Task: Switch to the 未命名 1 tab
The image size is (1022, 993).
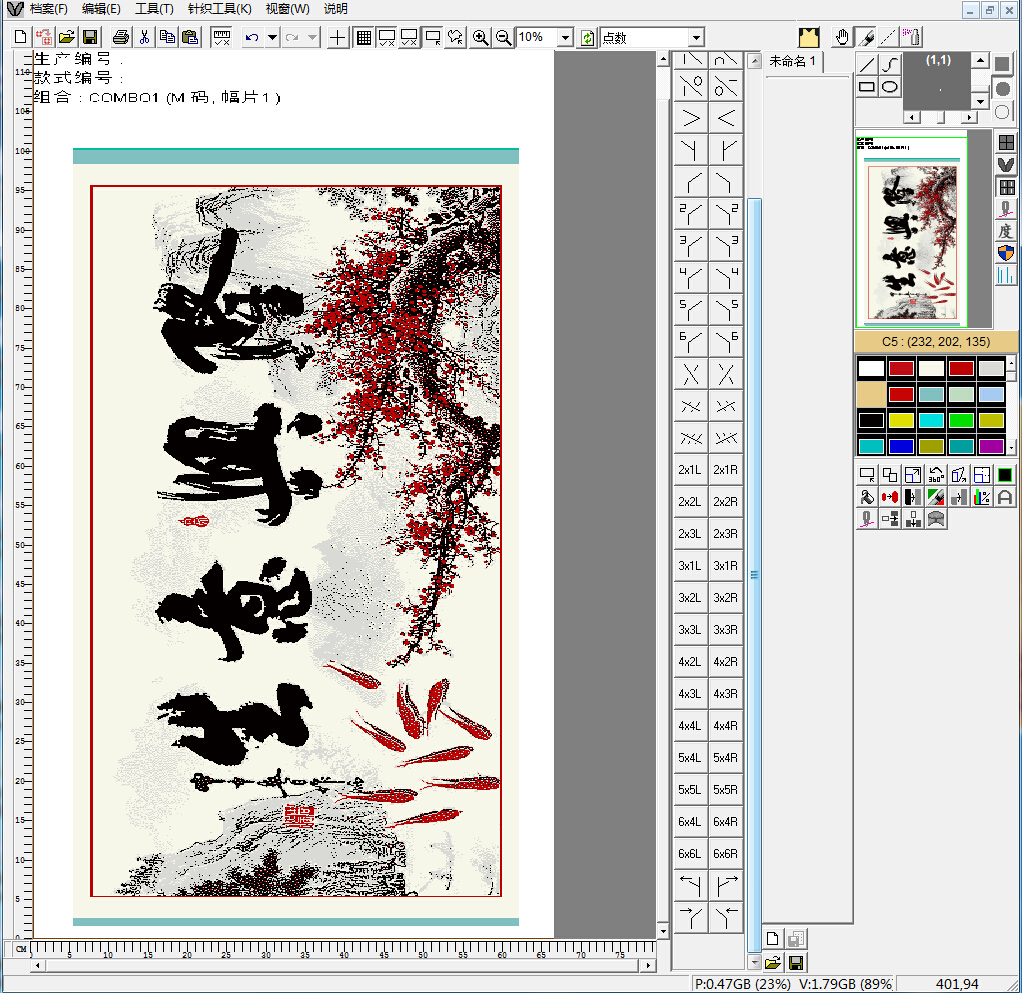Action: [x=792, y=62]
